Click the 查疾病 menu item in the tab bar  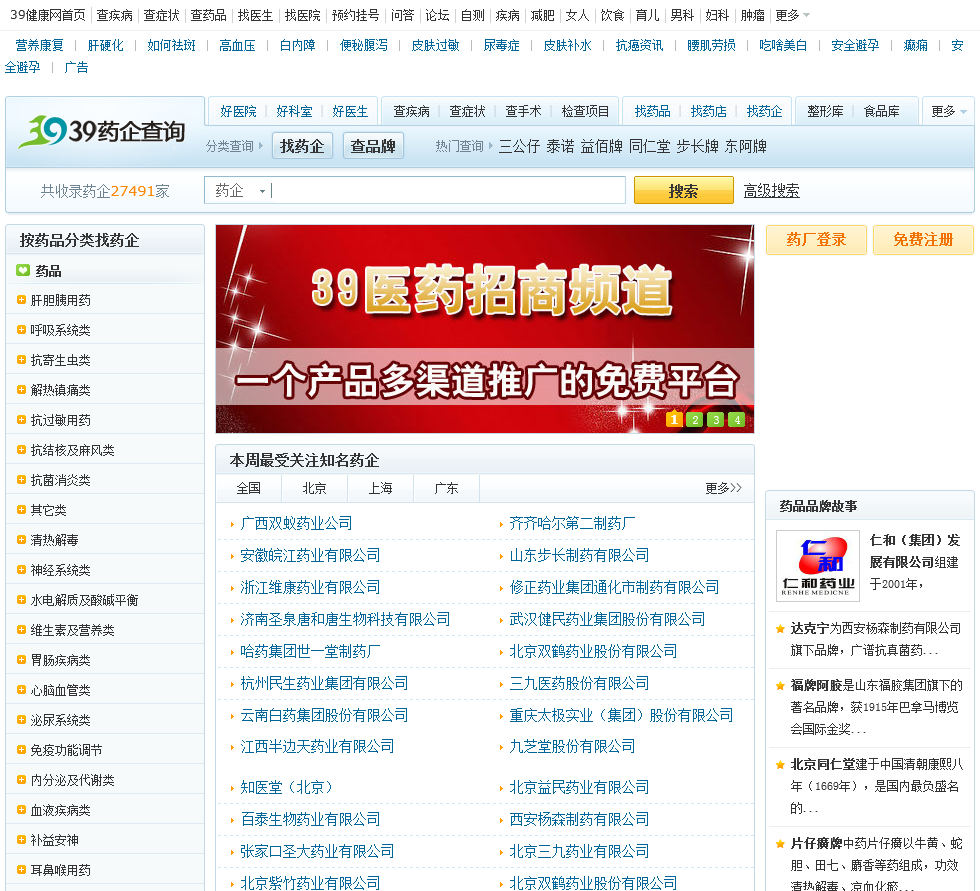pos(411,111)
